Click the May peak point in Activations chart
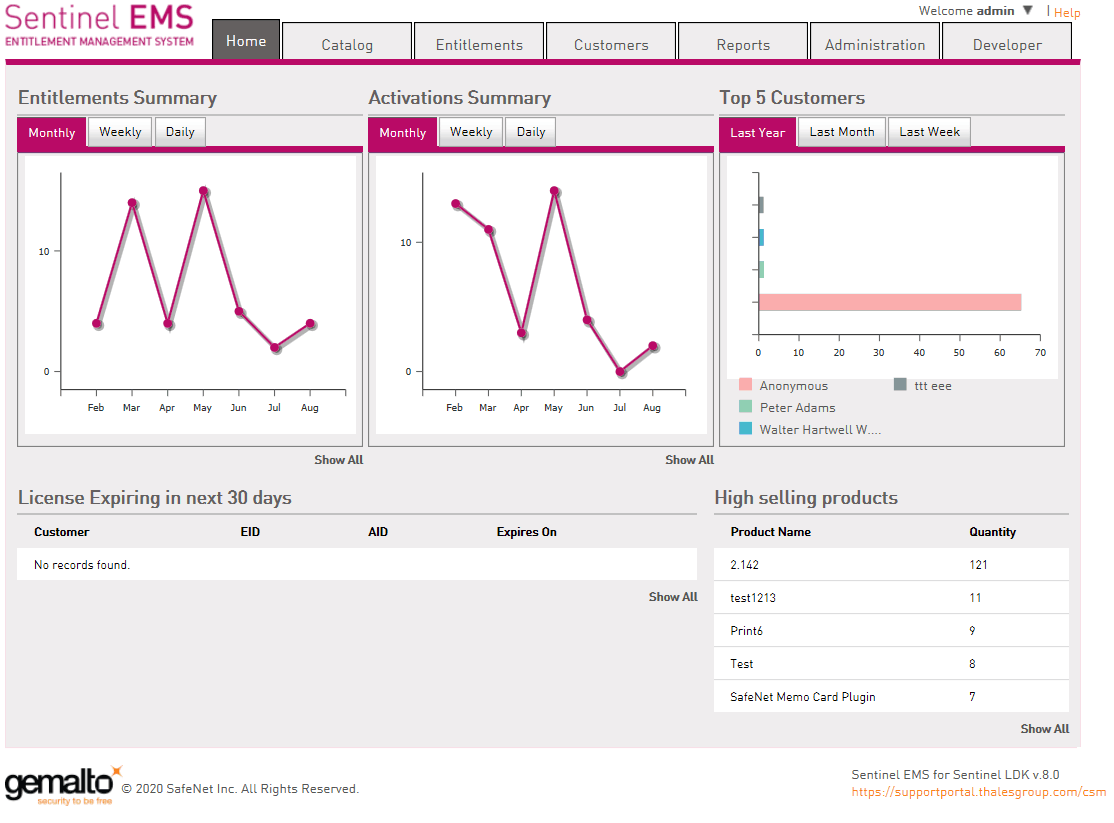This screenshot has height=823, width=1114. [x=554, y=191]
